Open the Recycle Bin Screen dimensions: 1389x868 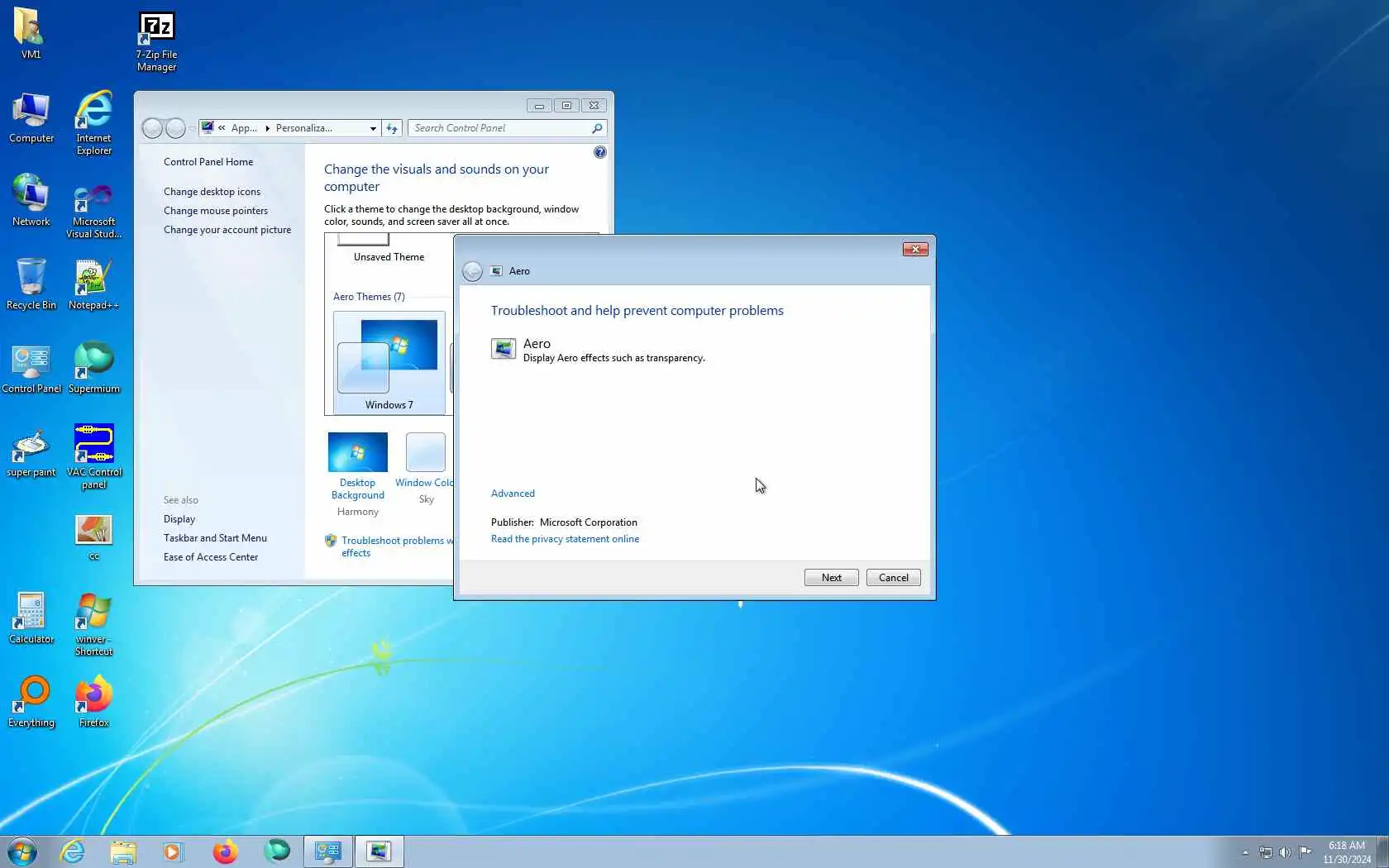pyautogui.click(x=31, y=284)
